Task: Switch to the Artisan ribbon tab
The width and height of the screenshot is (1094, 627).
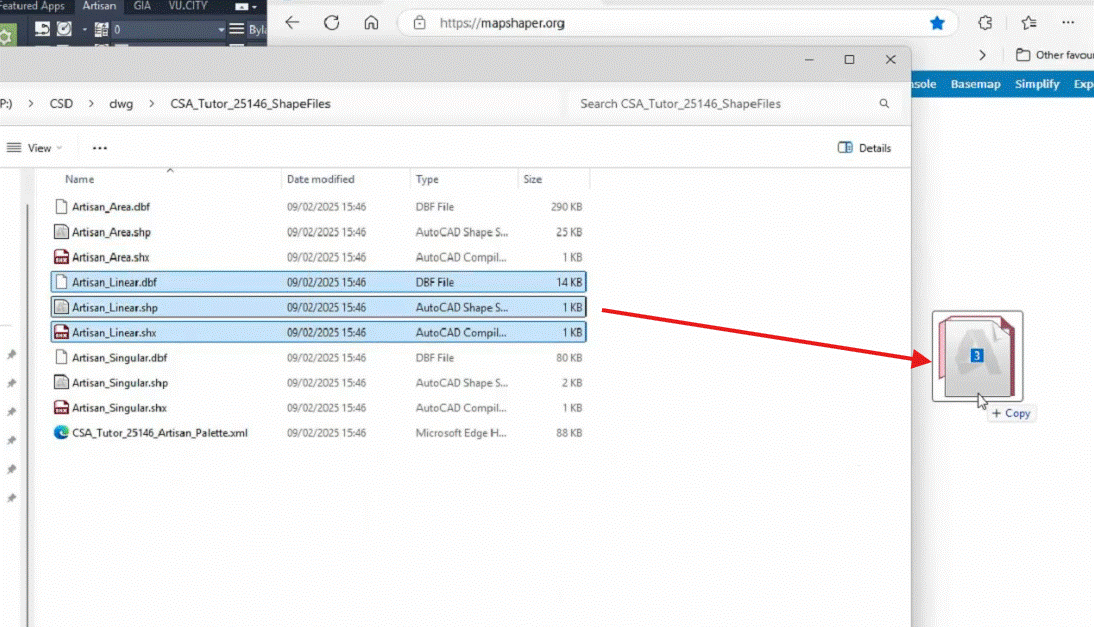Action: pyautogui.click(x=99, y=6)
